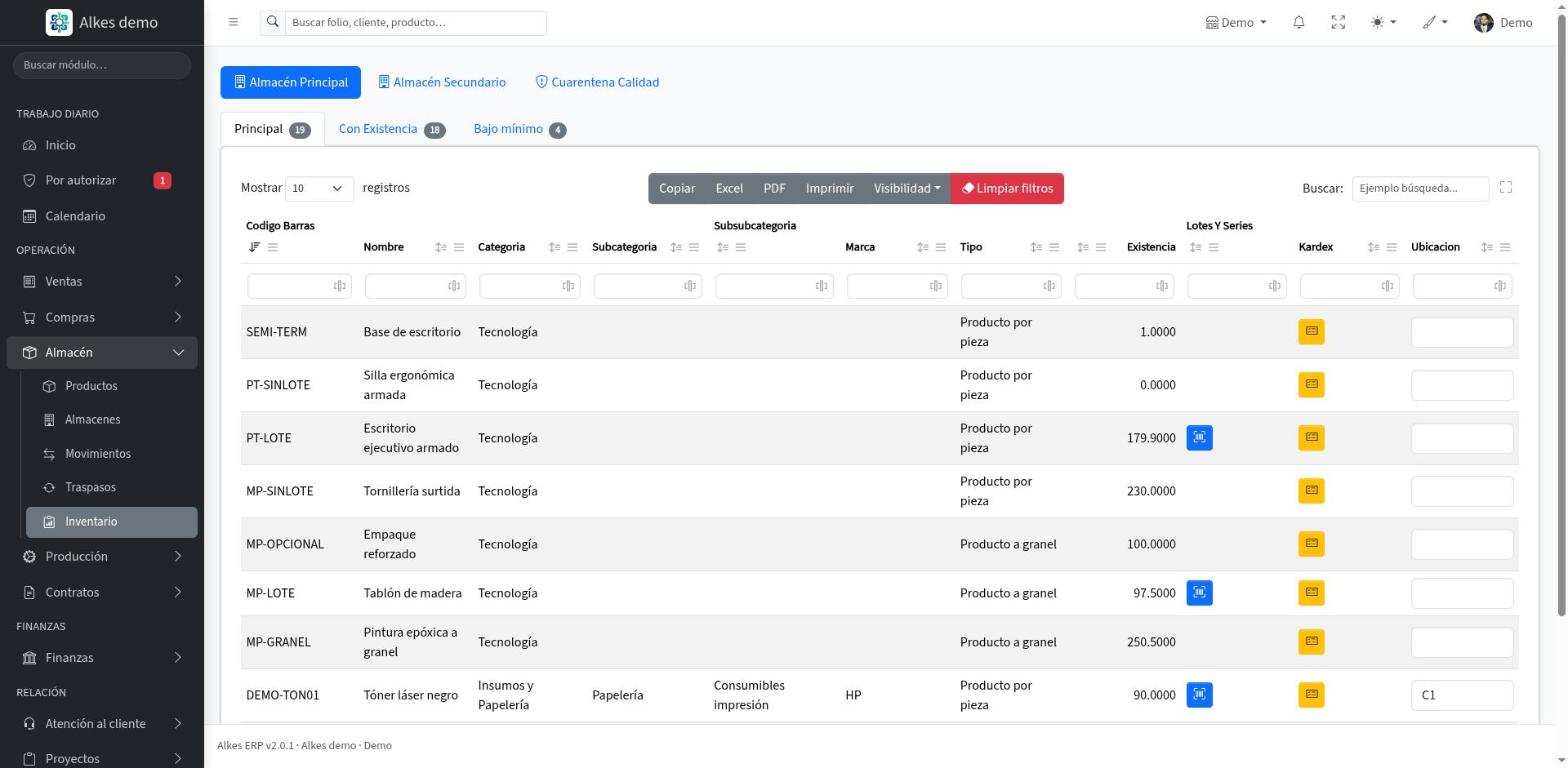This screenshot has height=768, width=1568.
Task: Export the table to Excel
Action: [729, 188]
